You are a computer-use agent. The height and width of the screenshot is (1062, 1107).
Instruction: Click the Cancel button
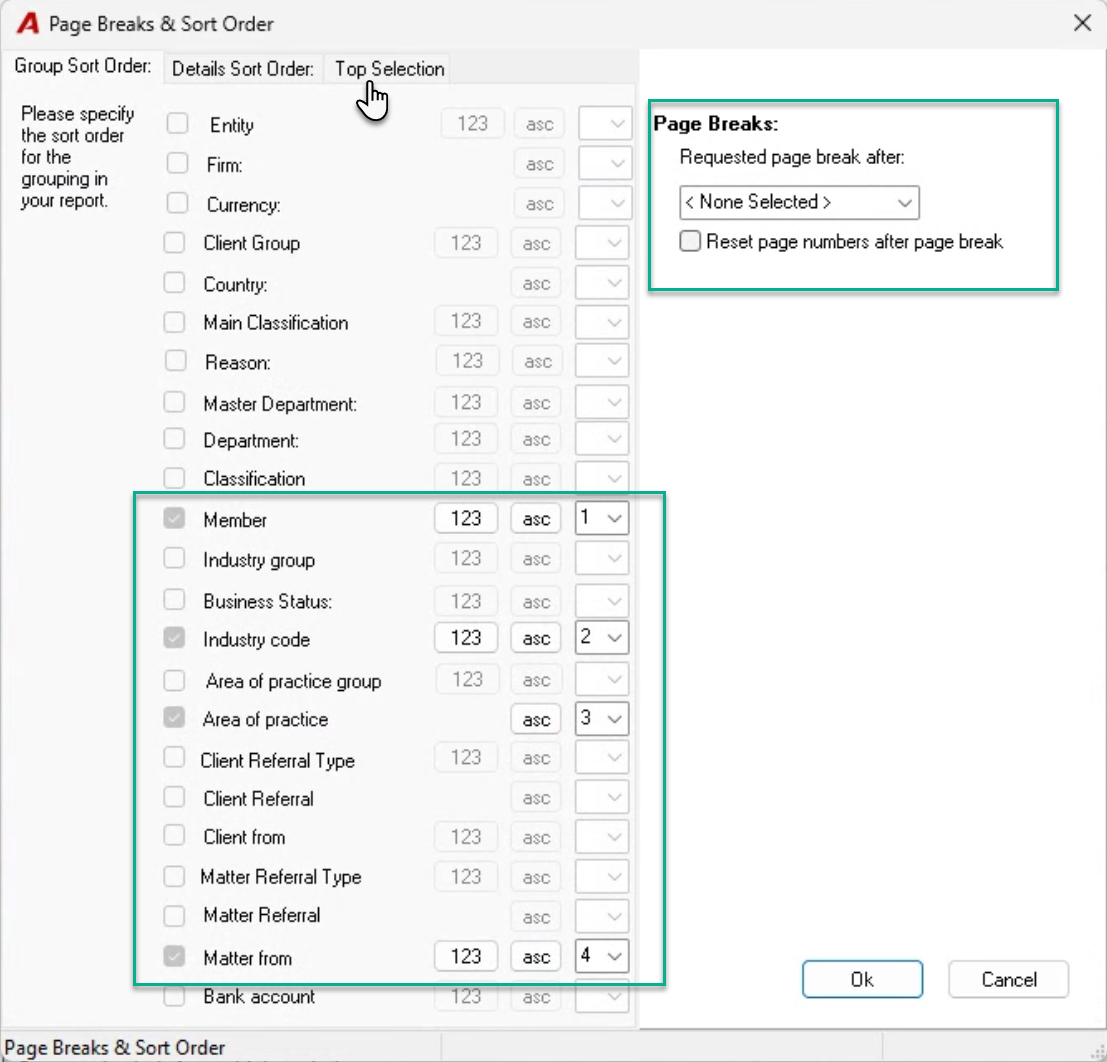[x=1008, y=979]
